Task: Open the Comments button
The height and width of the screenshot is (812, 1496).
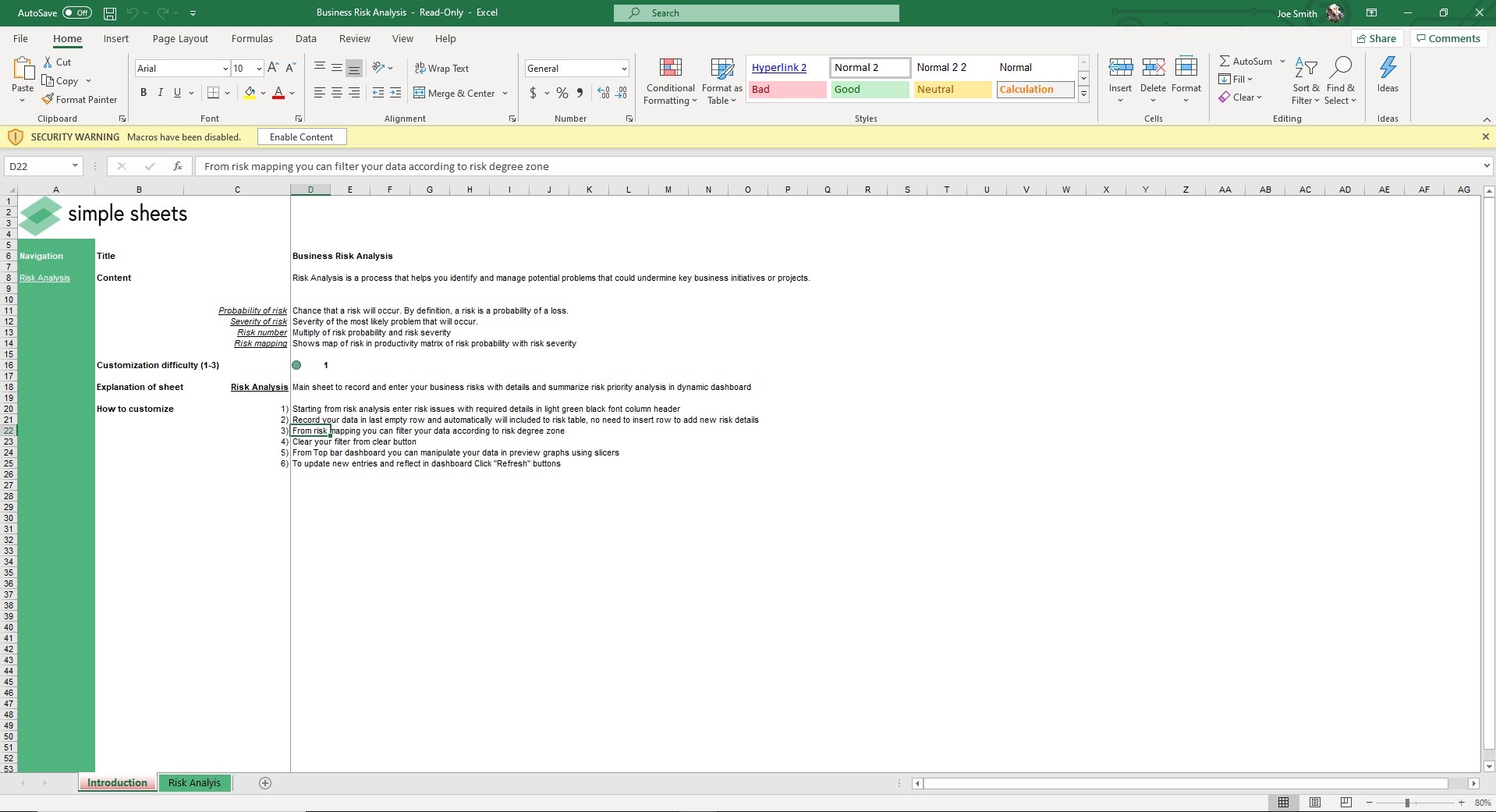Action: (1448, 38)
